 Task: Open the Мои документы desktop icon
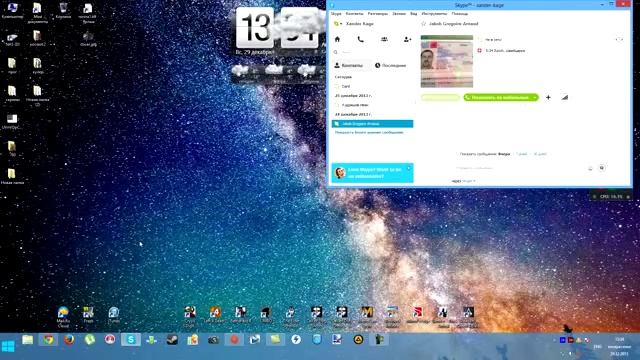coord(37,13)
